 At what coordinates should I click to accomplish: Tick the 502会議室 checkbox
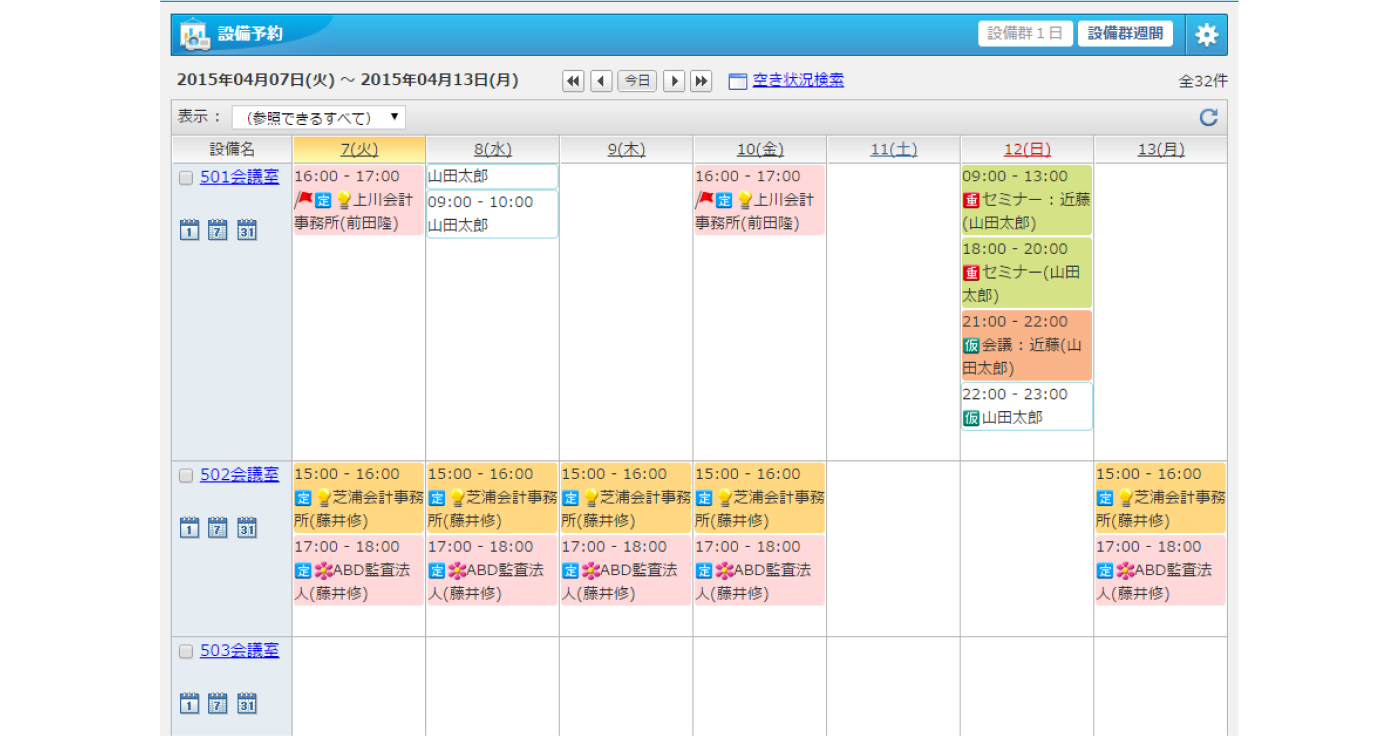(185, 476)
